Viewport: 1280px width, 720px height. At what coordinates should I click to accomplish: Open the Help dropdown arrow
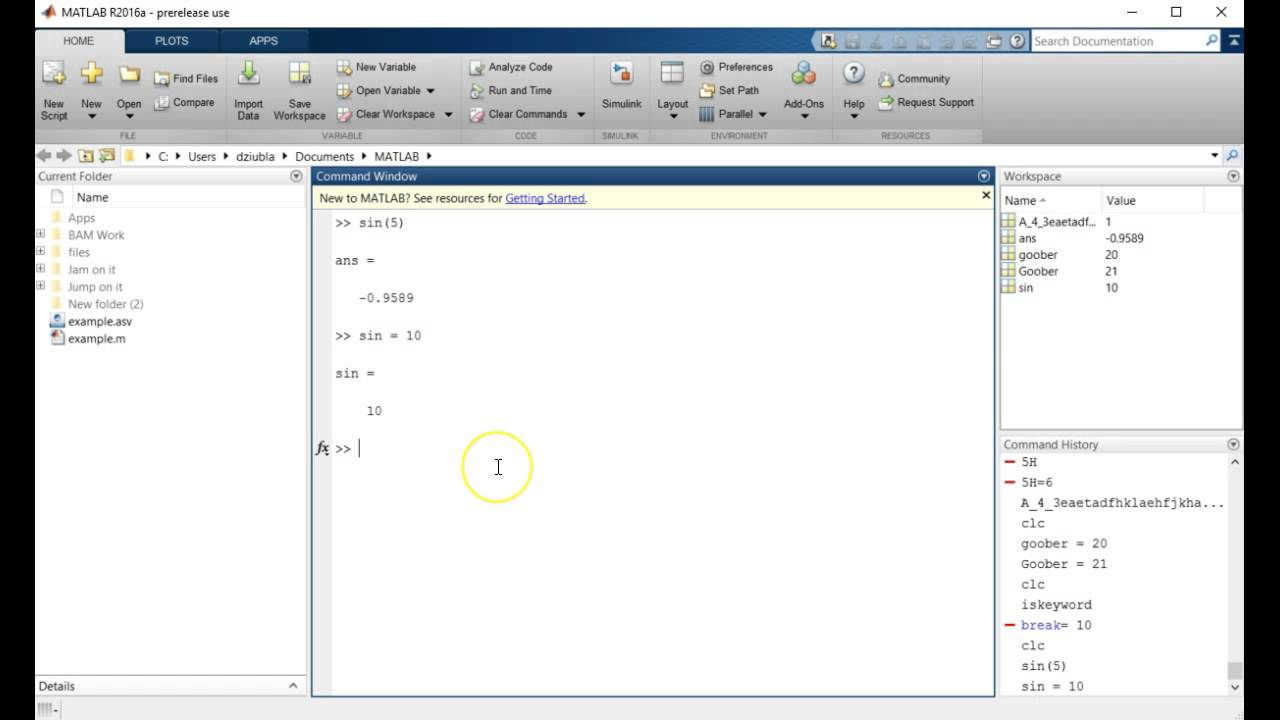(854, 116)
